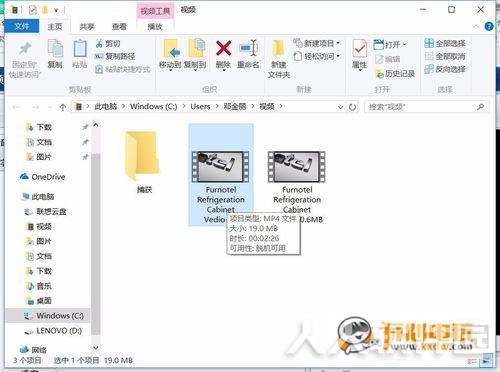Select LENOVO (D:) drive in the tree

(53, 331)
